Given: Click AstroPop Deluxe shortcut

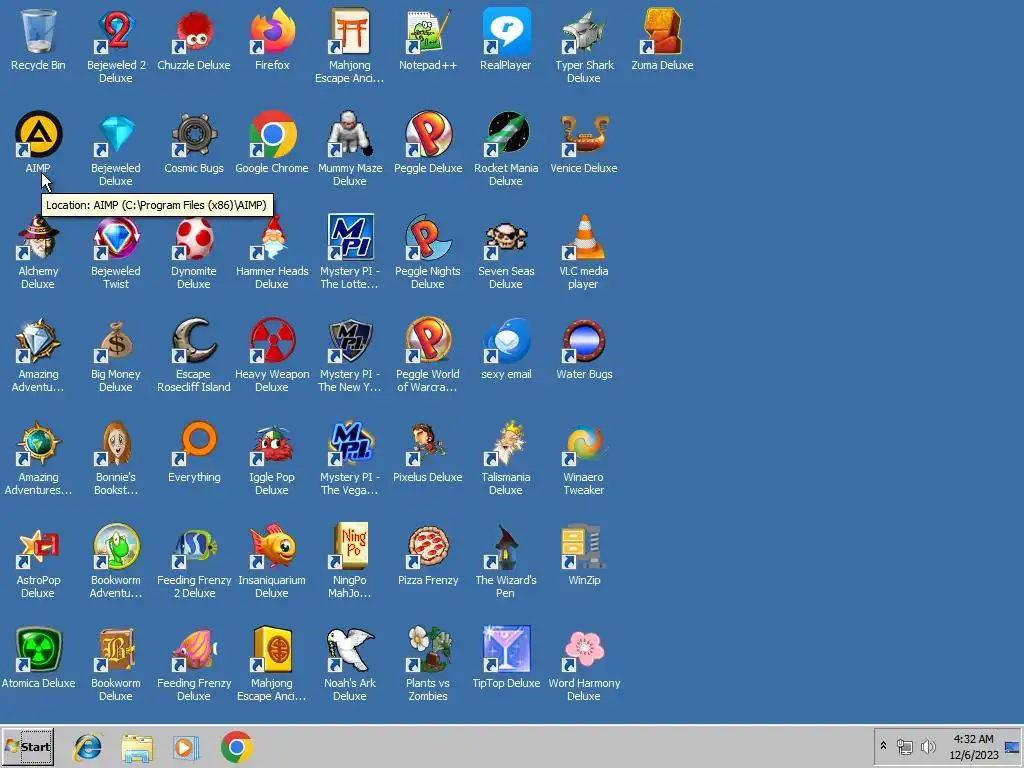Looking at the screenshot, I should click(38, 547).
